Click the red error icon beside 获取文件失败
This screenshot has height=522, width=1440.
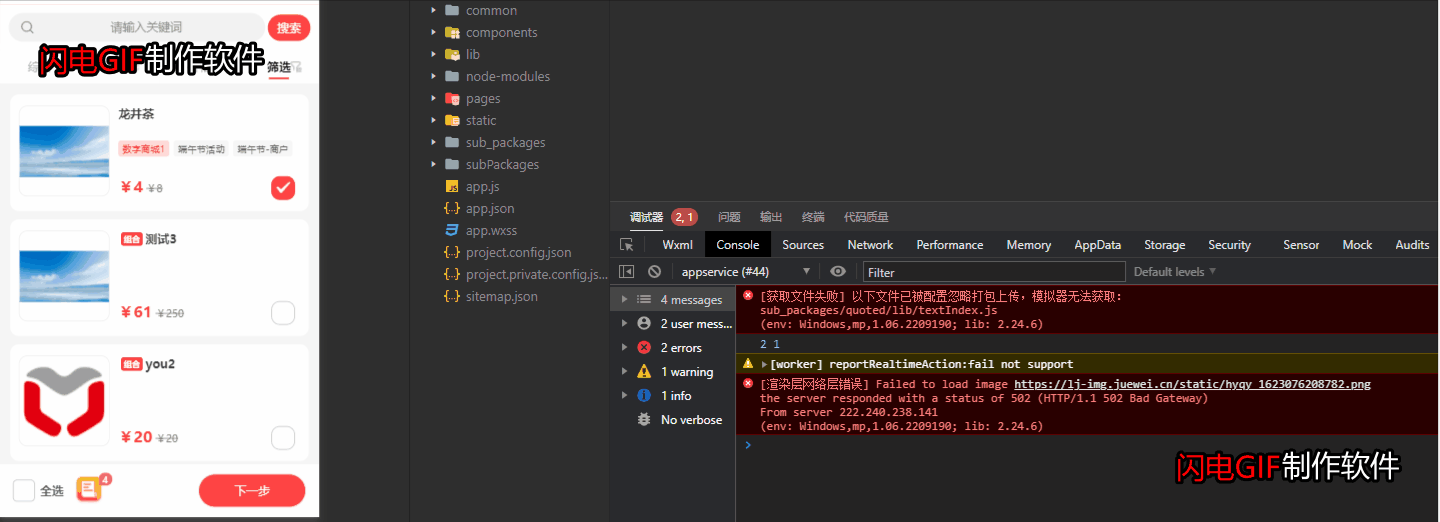point(748,296)
